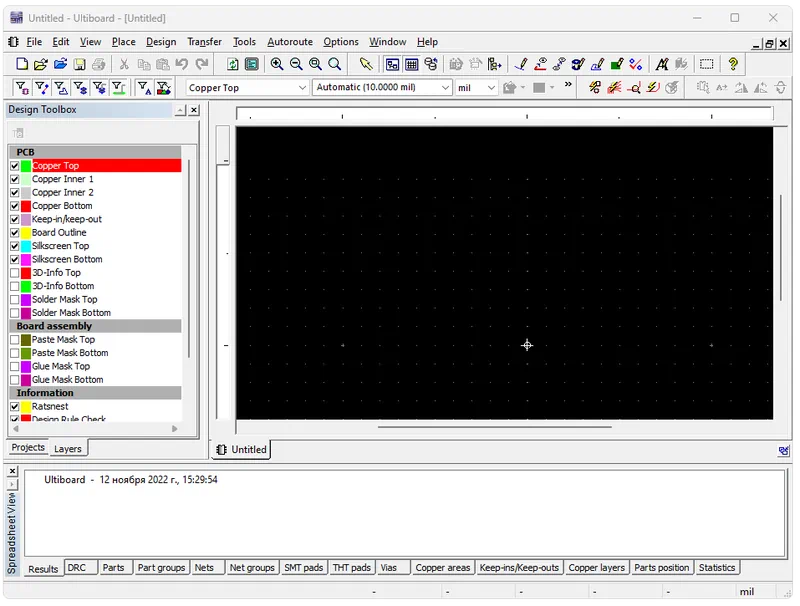Click the layer list right scroll arrow
800x606 pixels.
175,429
